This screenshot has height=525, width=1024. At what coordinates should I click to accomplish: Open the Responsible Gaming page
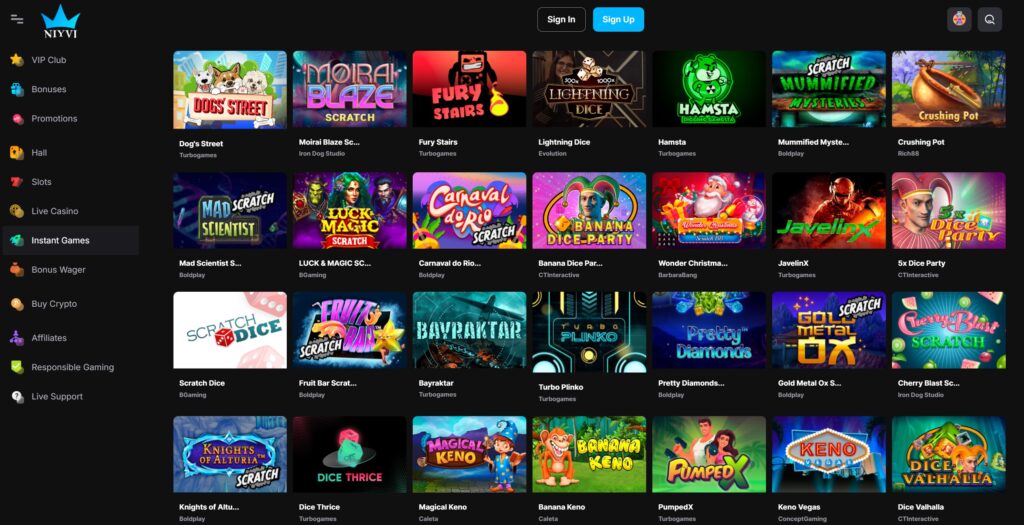point(71,367)
